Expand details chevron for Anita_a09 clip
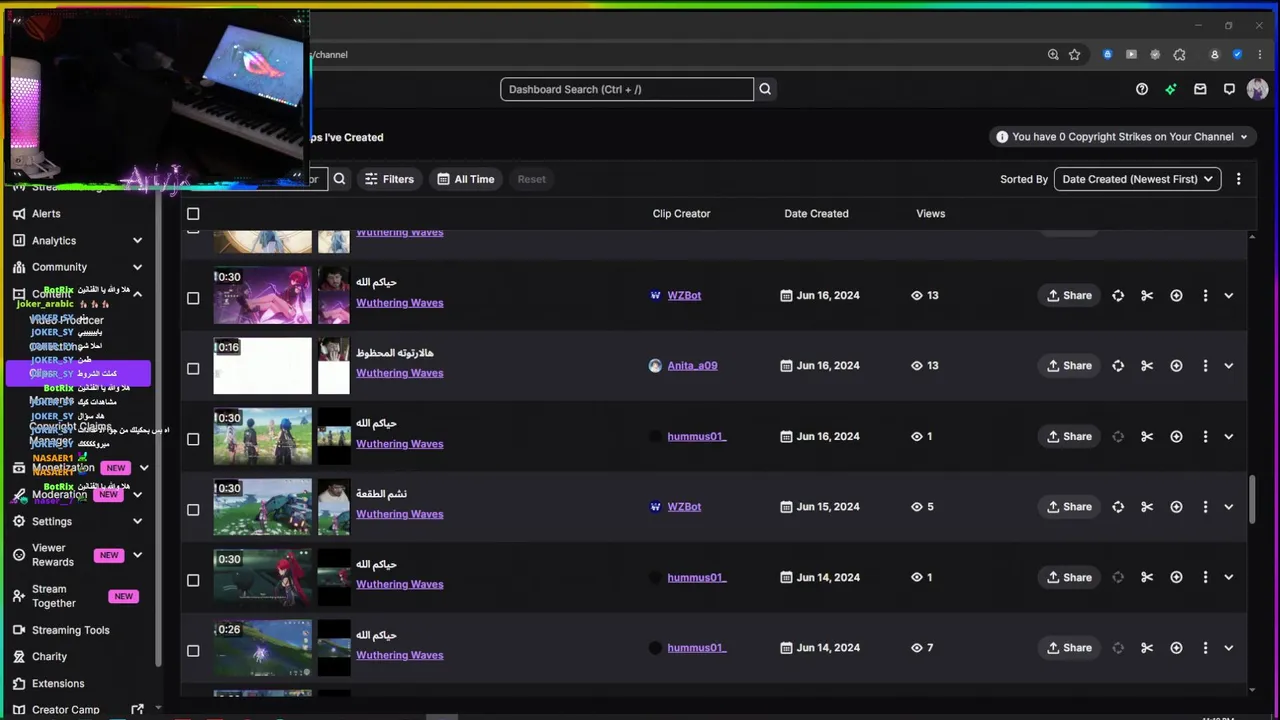 1229,366
